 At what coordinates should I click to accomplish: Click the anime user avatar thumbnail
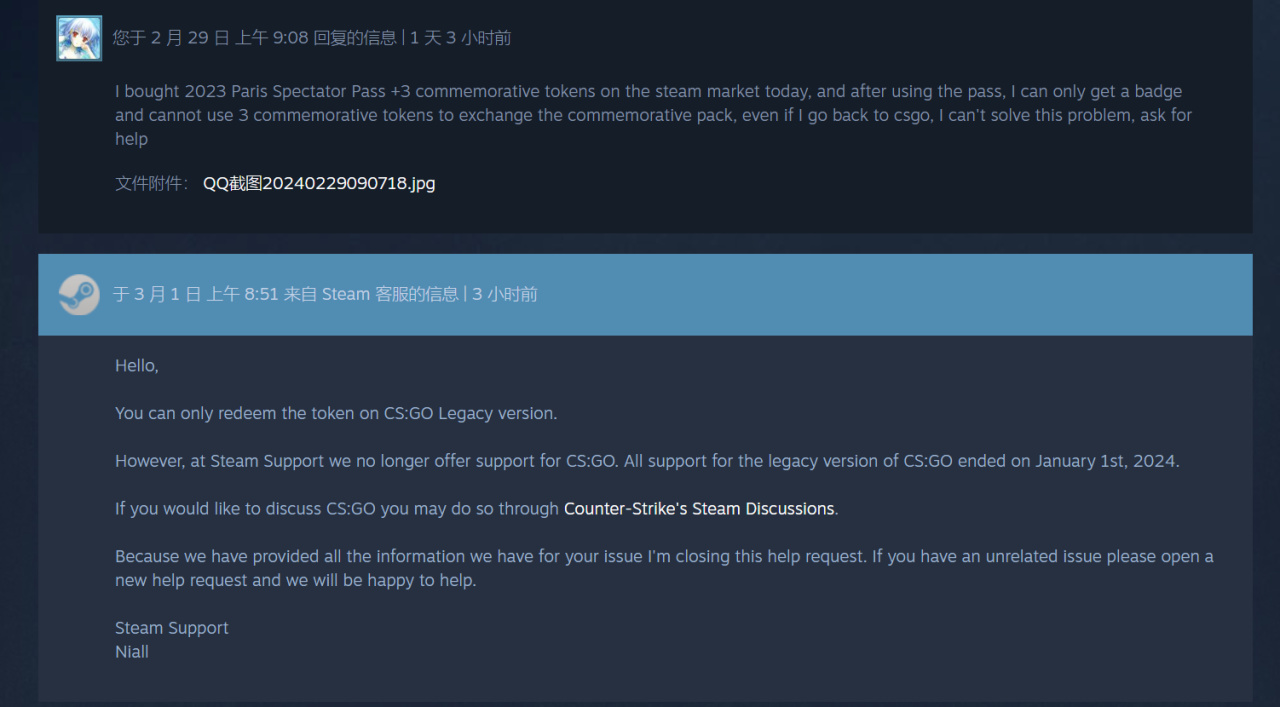tap(79, 38)
